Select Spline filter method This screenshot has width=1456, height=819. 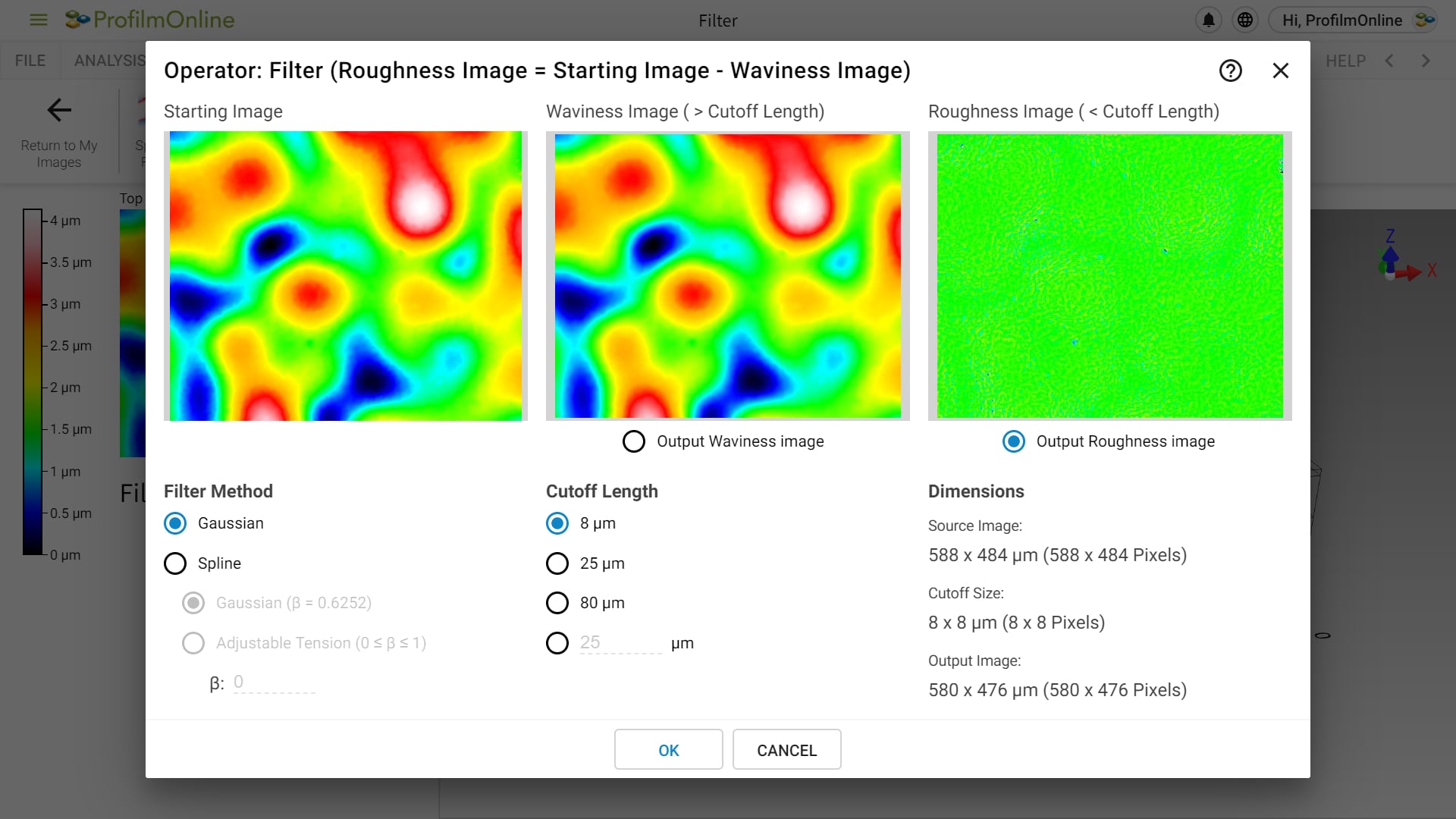click(x=175, y=563)
